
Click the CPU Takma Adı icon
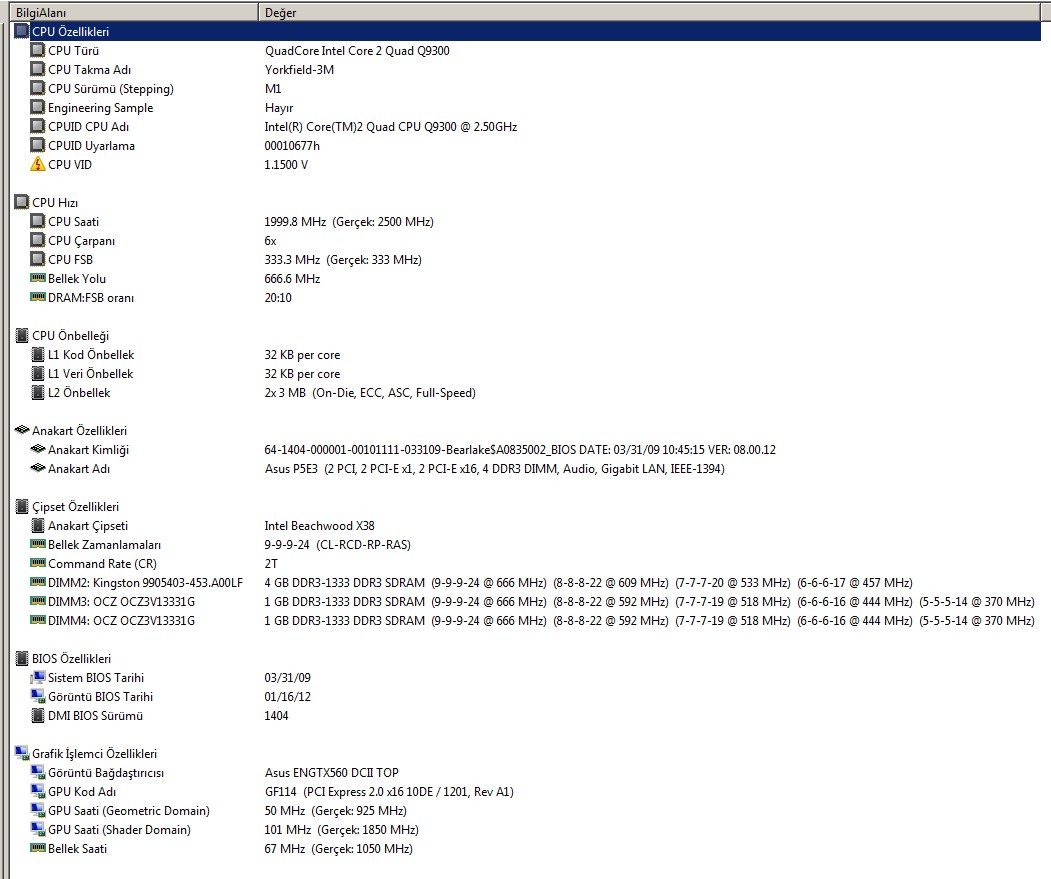click(38, 69)
